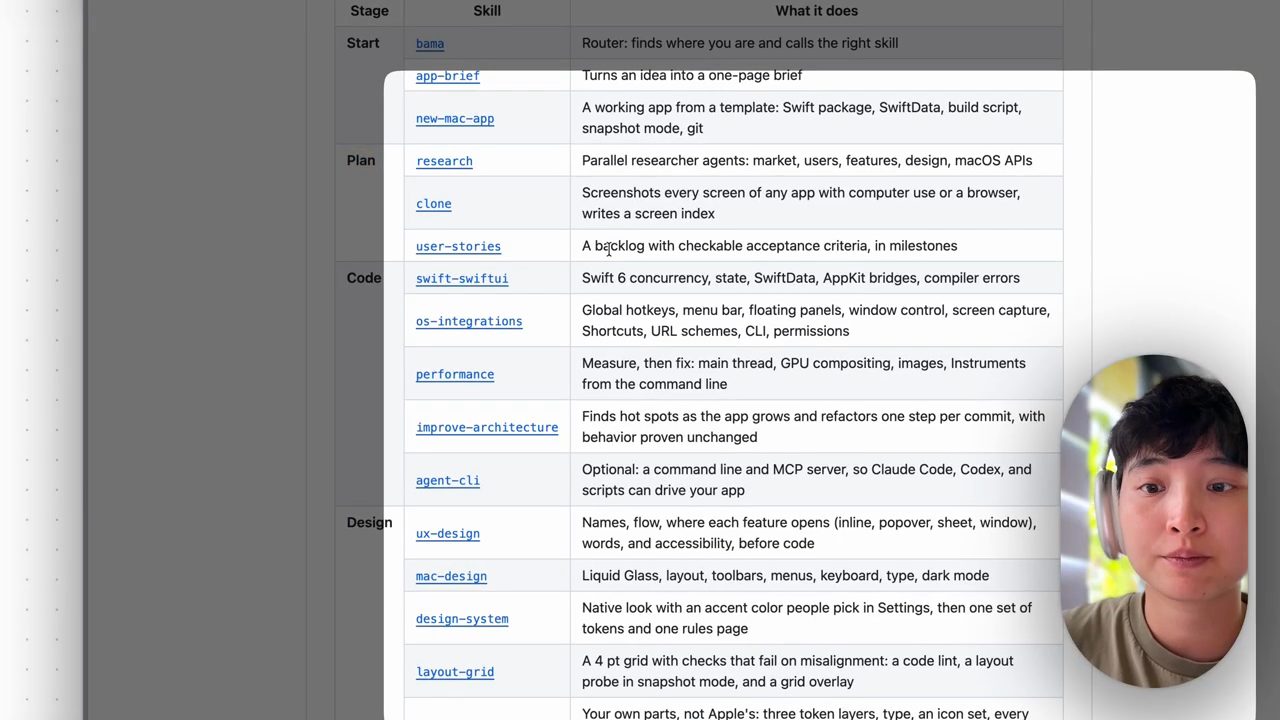Image resolution: width=1280 pixels, height=720 pixels.
Task: Click the 'Start' stage cell
Action: pyautogui.click(x=363, y=43)
